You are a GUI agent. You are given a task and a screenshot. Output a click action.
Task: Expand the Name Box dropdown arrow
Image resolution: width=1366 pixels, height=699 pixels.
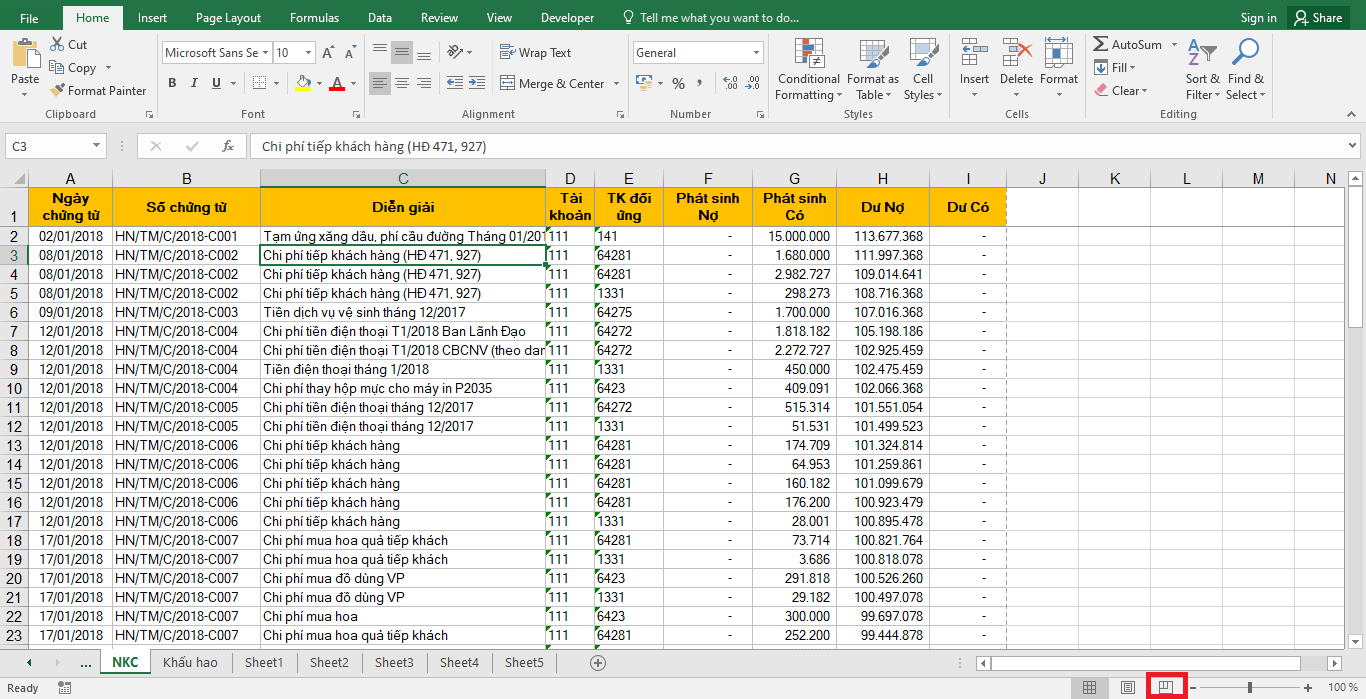click(x=96, y=146)
